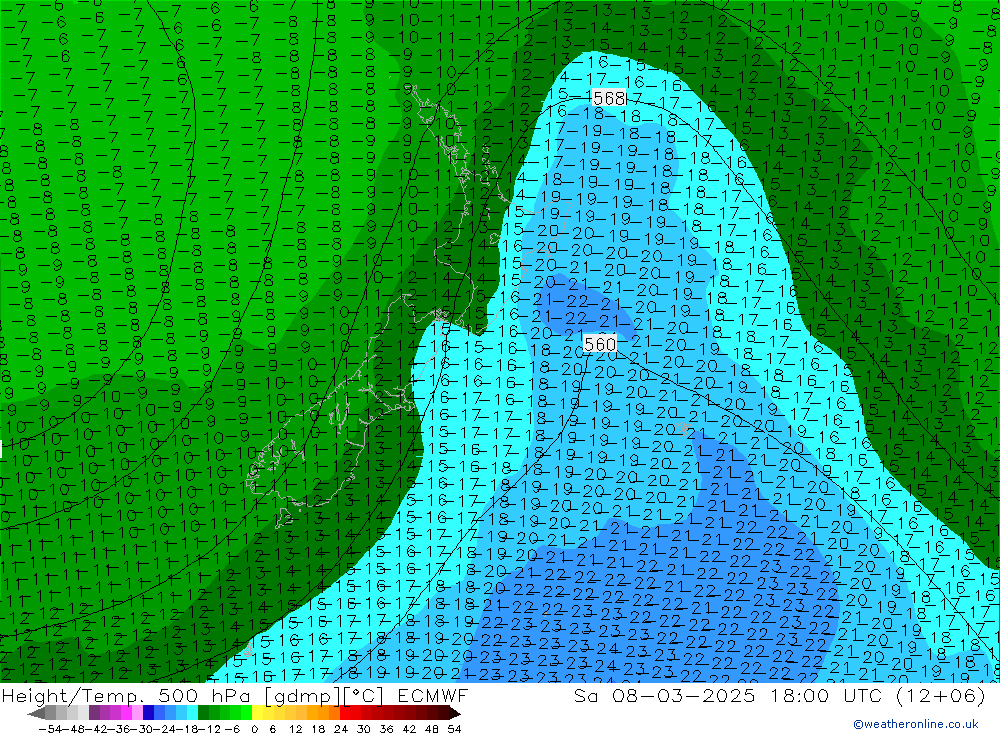Viewport: 1000px width, 733px height.
Task: Pick the brightest green swatch before yellow
Action: tap(246, 713)
